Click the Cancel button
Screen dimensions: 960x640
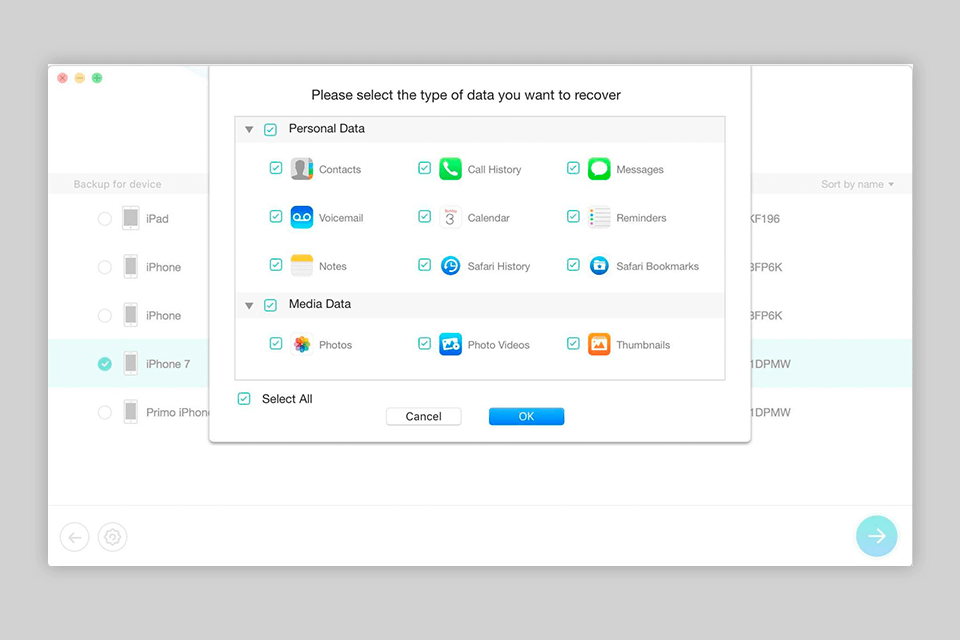(424, 416)
